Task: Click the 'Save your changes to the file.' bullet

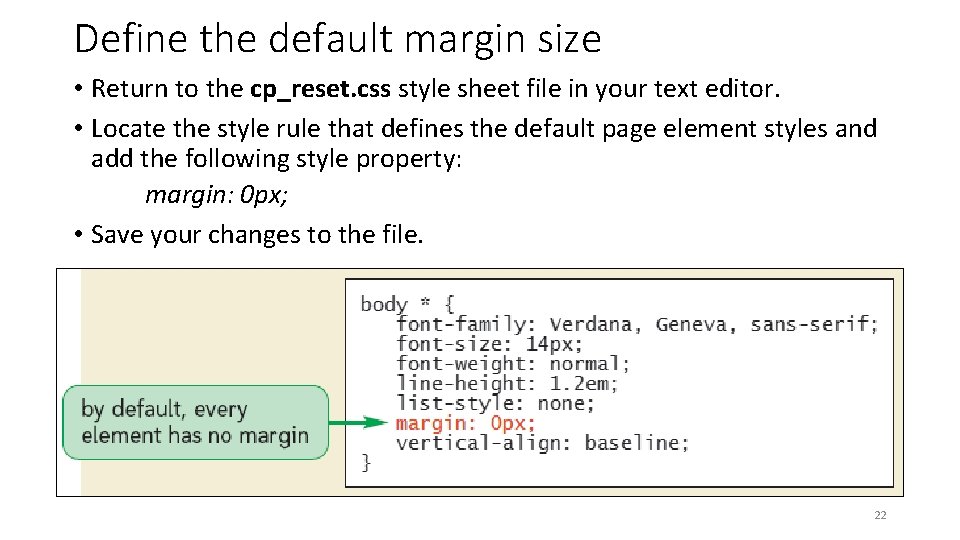Action: tap(257, 234)
